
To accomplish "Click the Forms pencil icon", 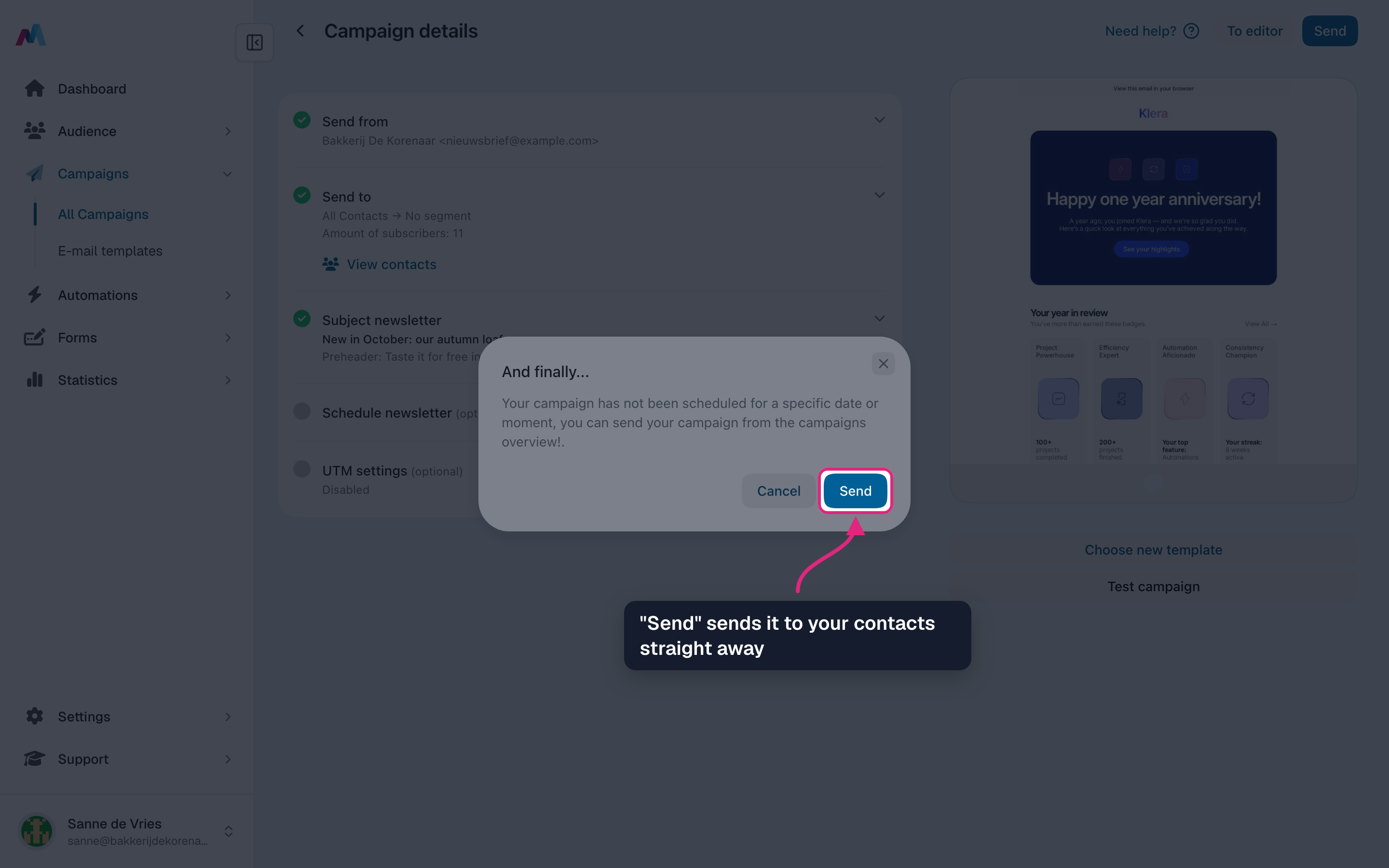I will point(34,338).
